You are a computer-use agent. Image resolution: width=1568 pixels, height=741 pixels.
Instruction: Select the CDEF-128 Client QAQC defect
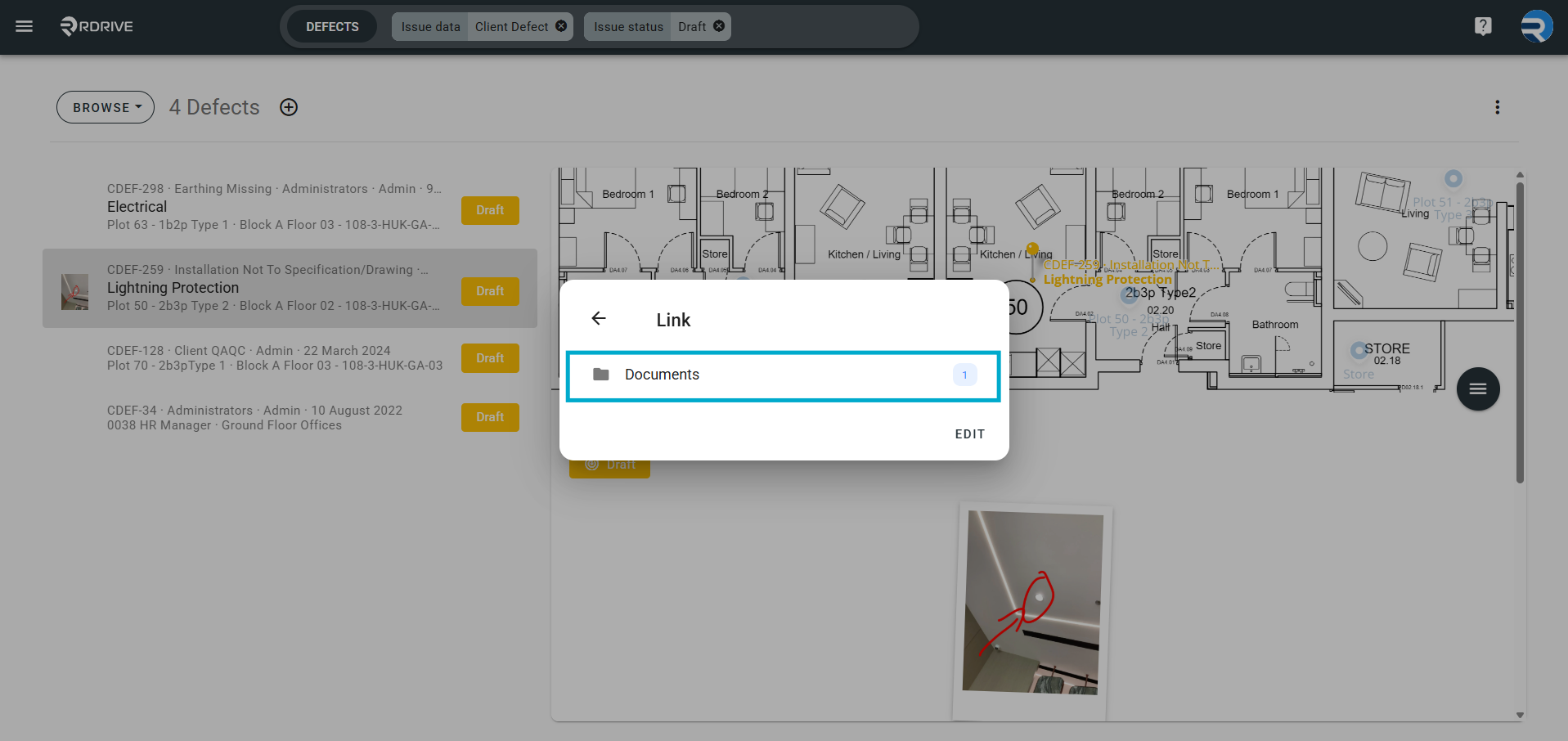tap(290, 358)
